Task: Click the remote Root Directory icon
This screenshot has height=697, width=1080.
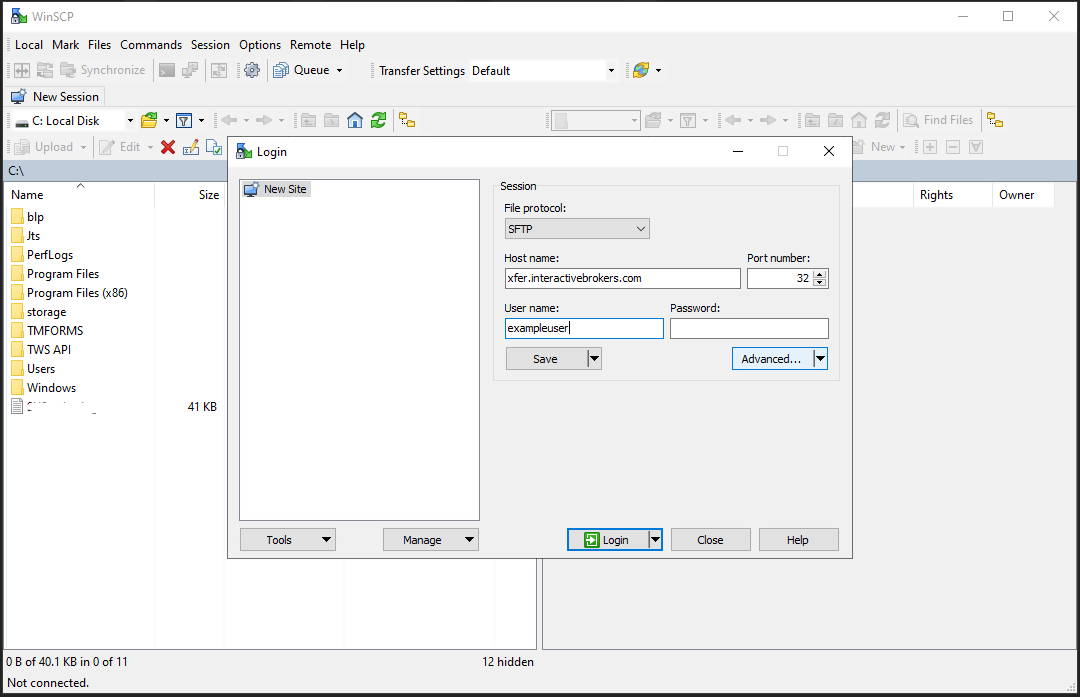Action: [835, 121]
